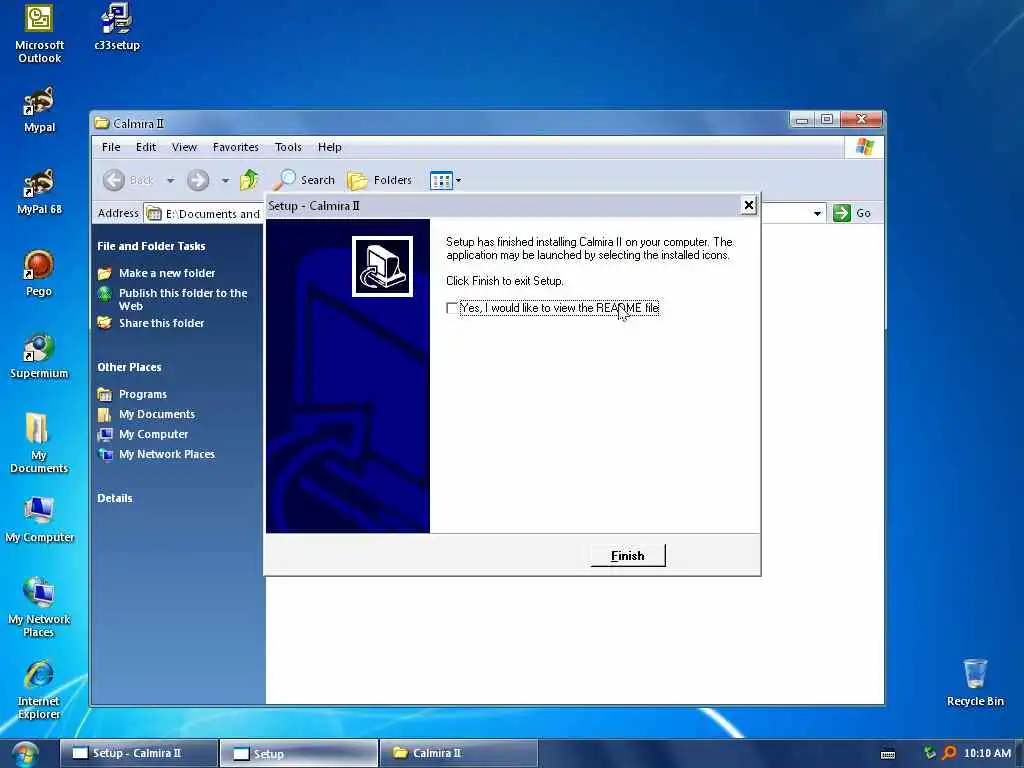Open Search in the Explorer toolbar
This screenshot has width=1024, height=768.
click(x=304, y=180)
